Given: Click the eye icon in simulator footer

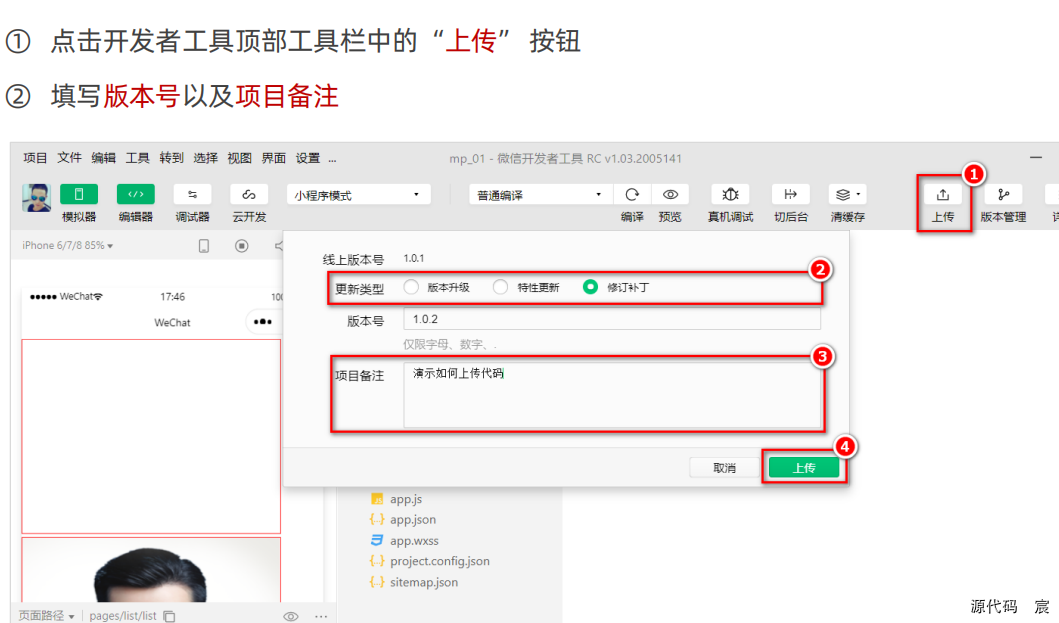Looking at the screenshot, I should click(x=290, y=616).
